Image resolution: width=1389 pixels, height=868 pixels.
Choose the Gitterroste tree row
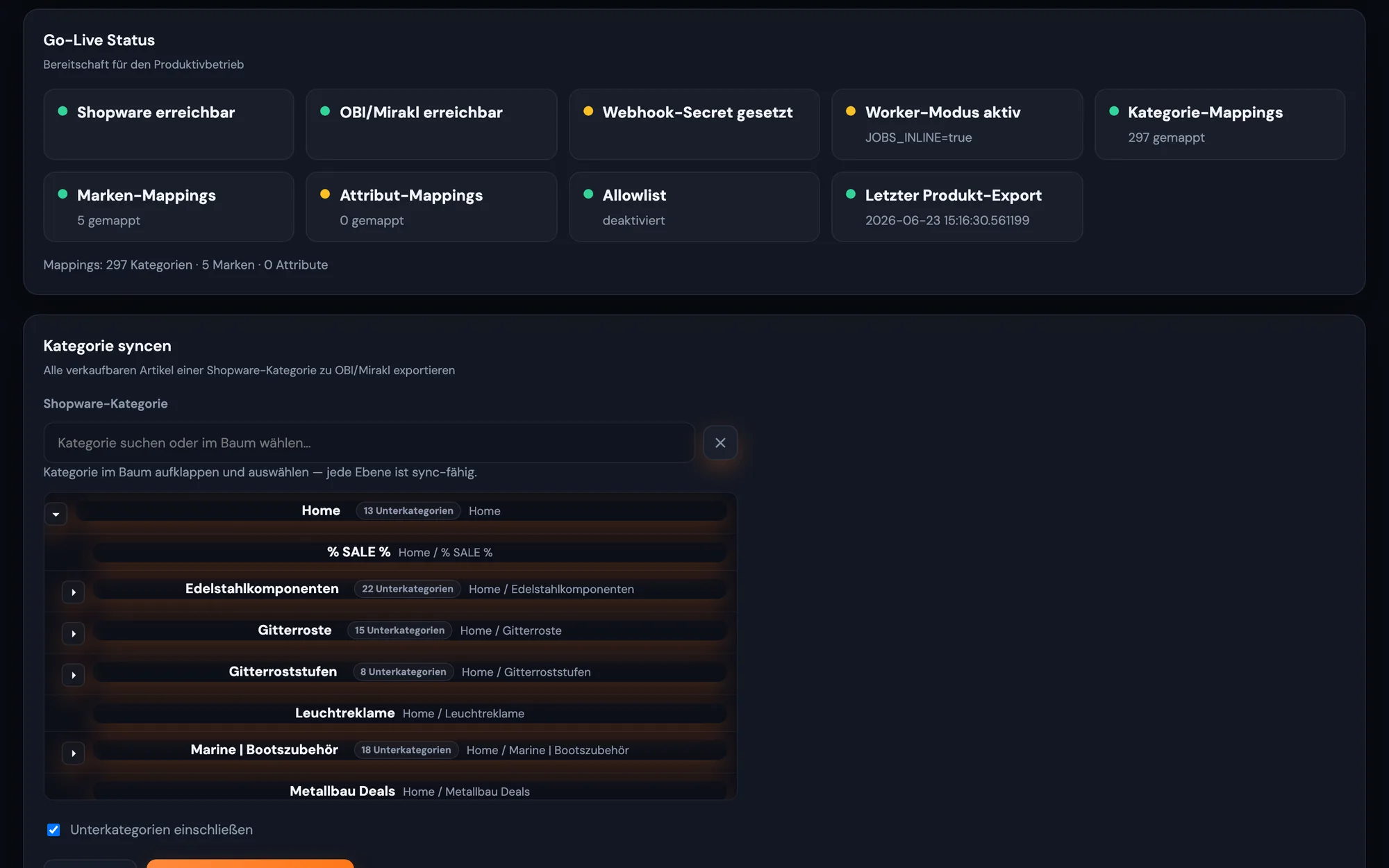click(410, 631)
